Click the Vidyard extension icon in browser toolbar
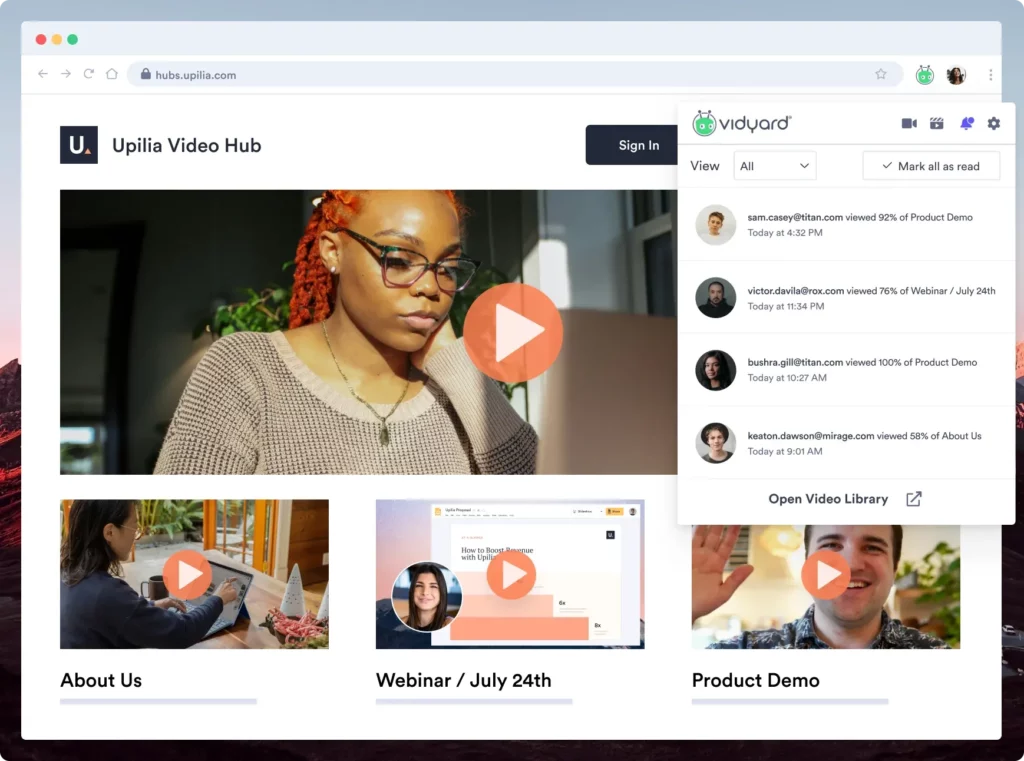Image resolution: width=1024 pixels, height=761 pixels. coord(925,74)
